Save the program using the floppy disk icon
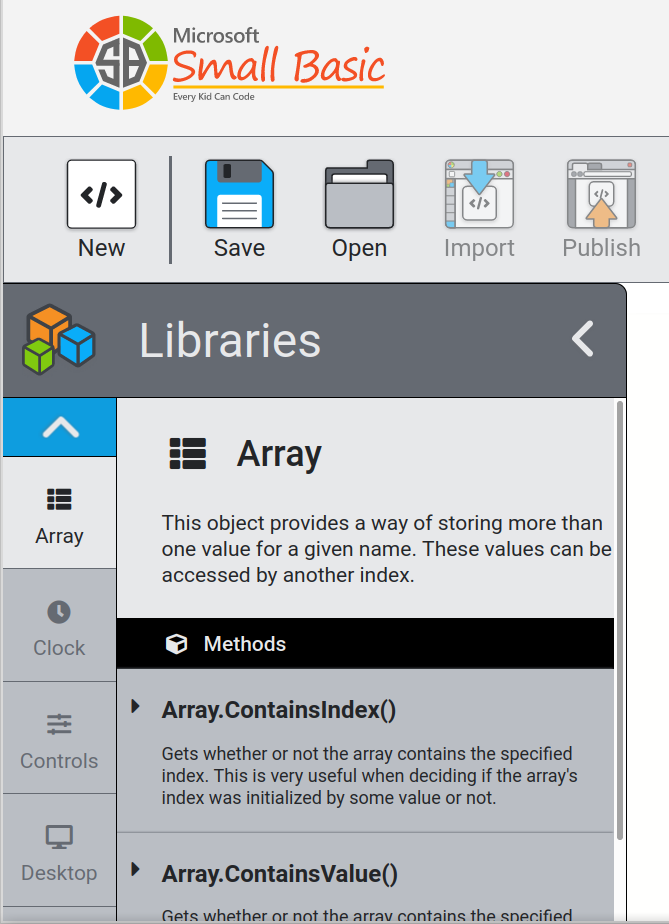The height and width of the screenshot is (924, 669). click(239, 194)
